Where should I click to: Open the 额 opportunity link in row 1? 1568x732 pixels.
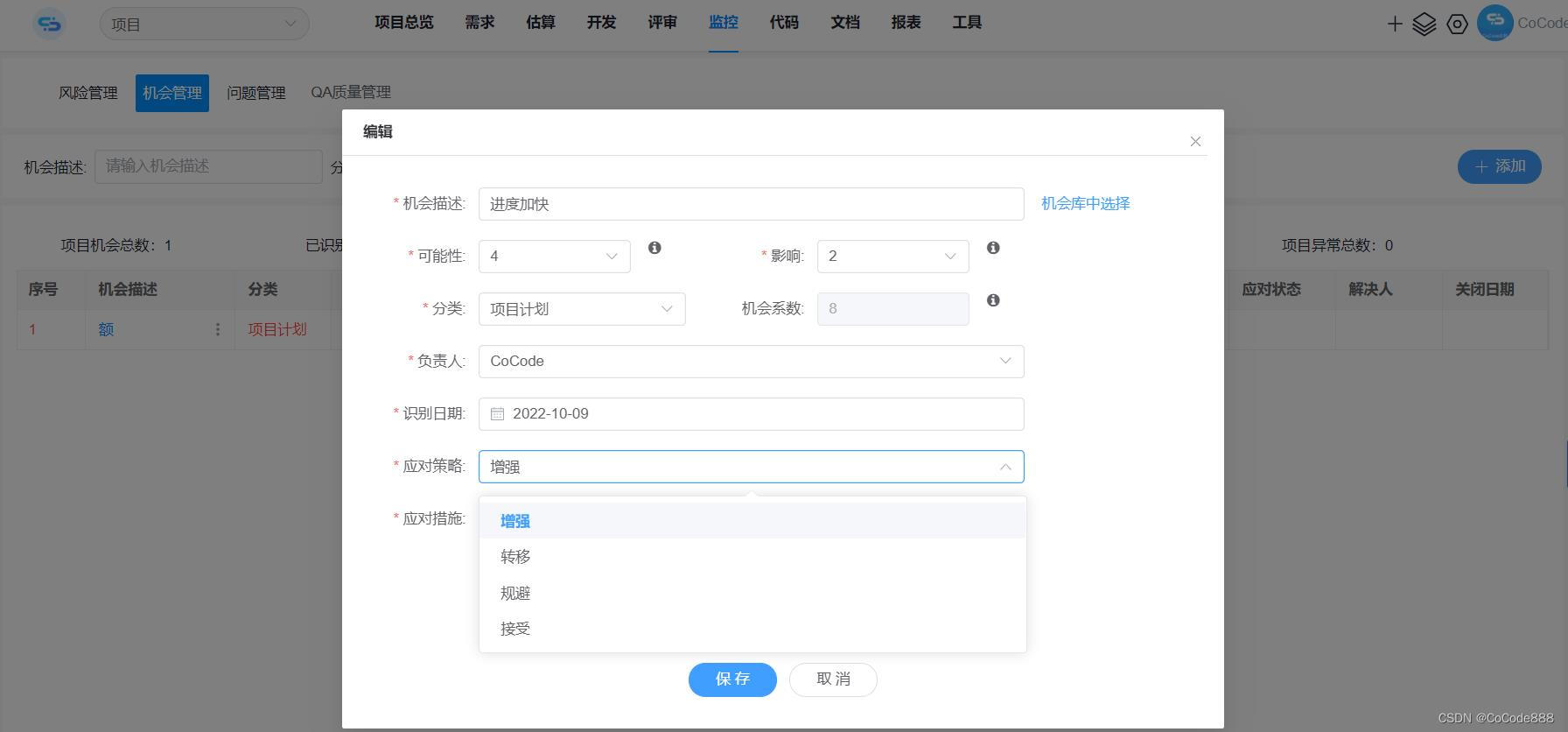(x=106, y=330)
